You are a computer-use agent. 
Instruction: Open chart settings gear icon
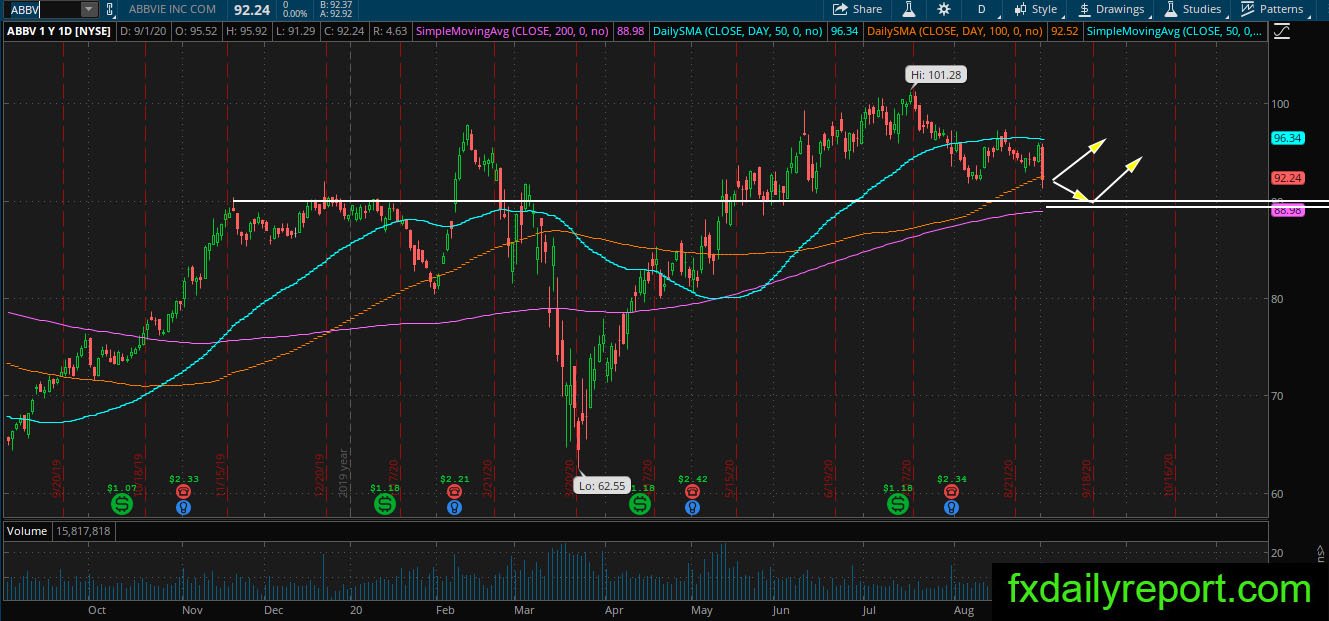click(x=944, y=9)
